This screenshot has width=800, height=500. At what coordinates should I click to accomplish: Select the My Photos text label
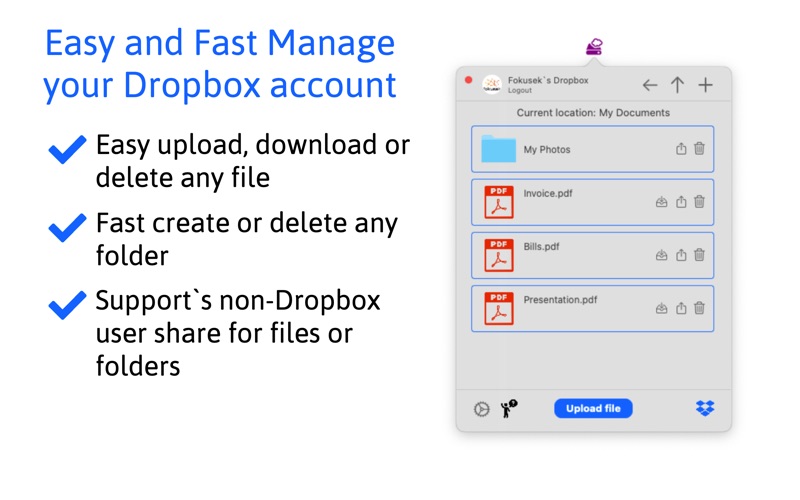coord(546,149)
